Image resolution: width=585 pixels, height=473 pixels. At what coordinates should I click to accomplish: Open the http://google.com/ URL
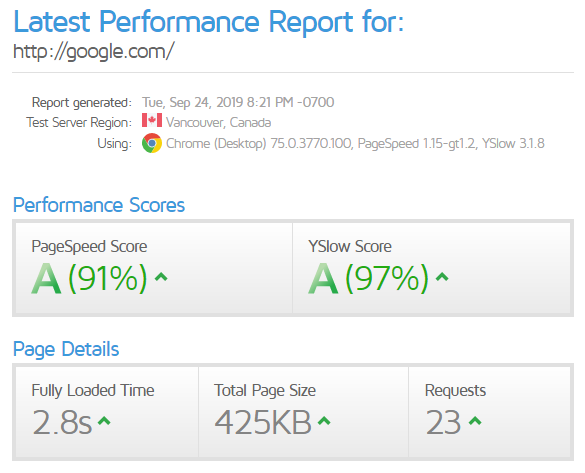[x=94, y=51]
